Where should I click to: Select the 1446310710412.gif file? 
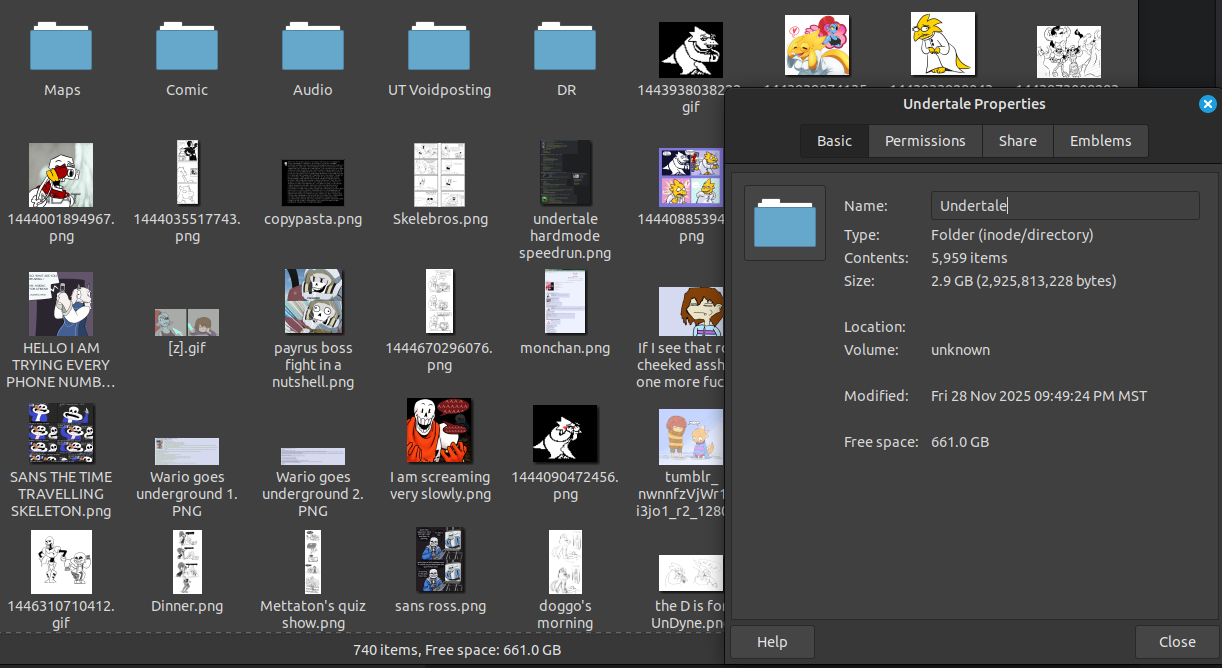click(x=61, y=562)
